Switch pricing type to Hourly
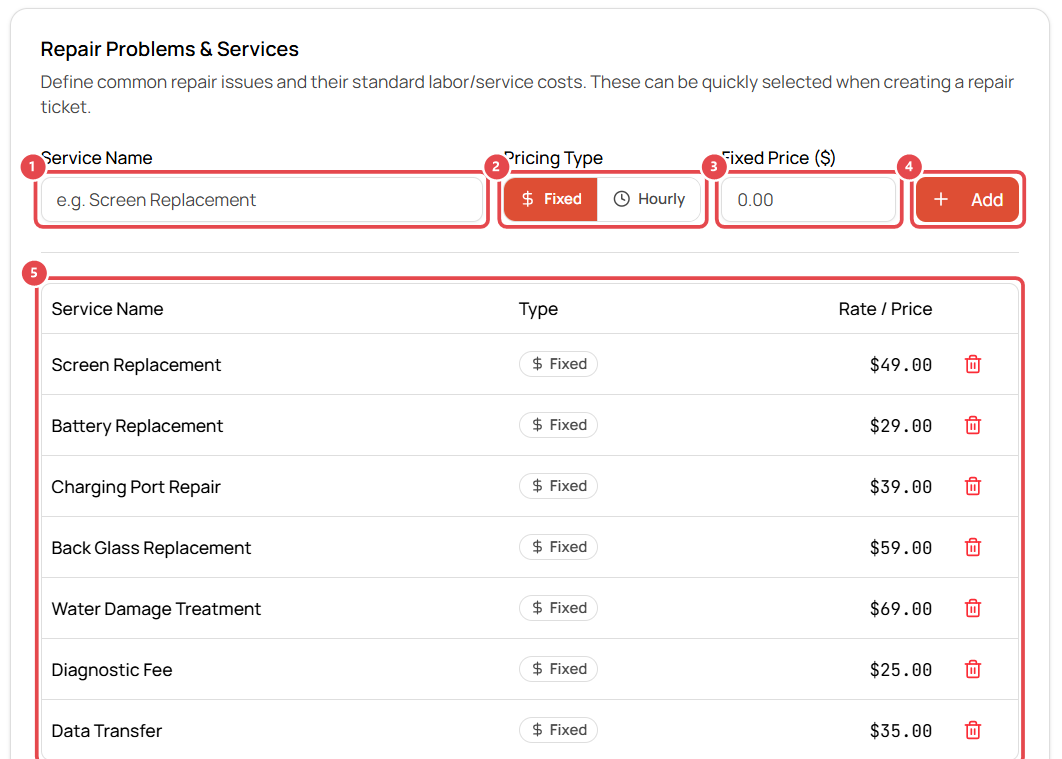Screen dimensions: 1062x759 point(649,199)
